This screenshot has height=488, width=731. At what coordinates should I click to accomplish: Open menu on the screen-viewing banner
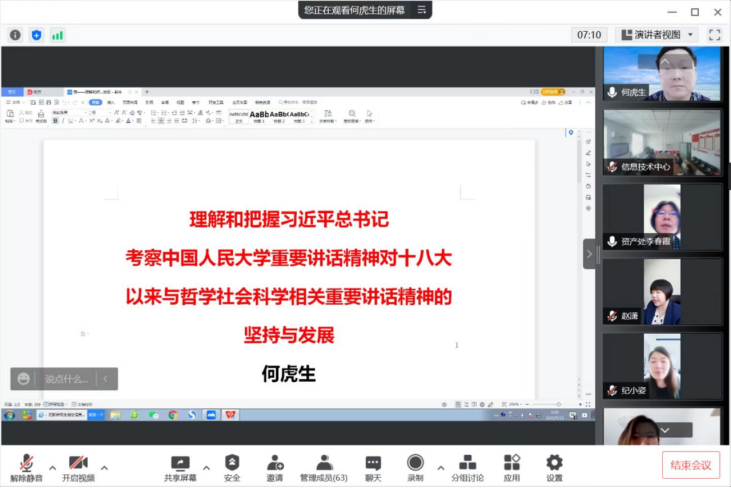pos(421,10)
